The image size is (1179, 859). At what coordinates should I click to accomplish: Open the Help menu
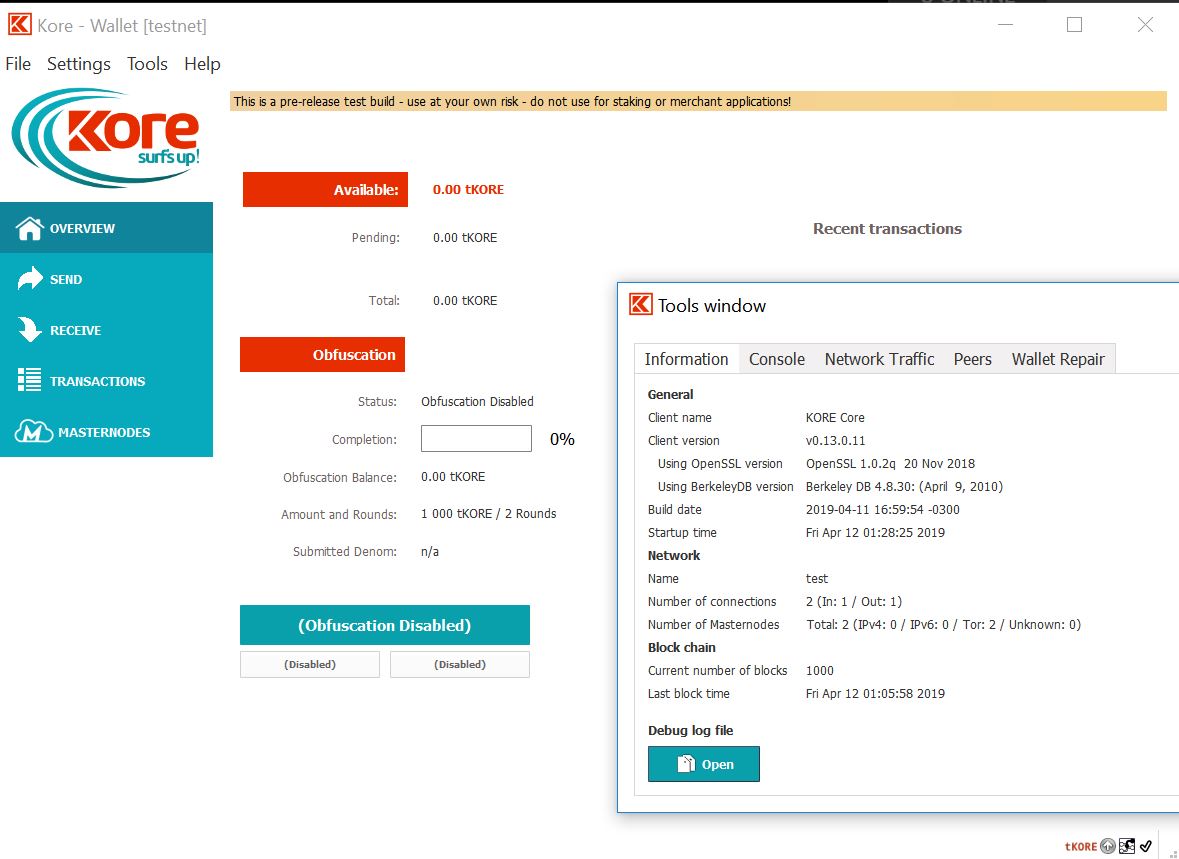202,64
